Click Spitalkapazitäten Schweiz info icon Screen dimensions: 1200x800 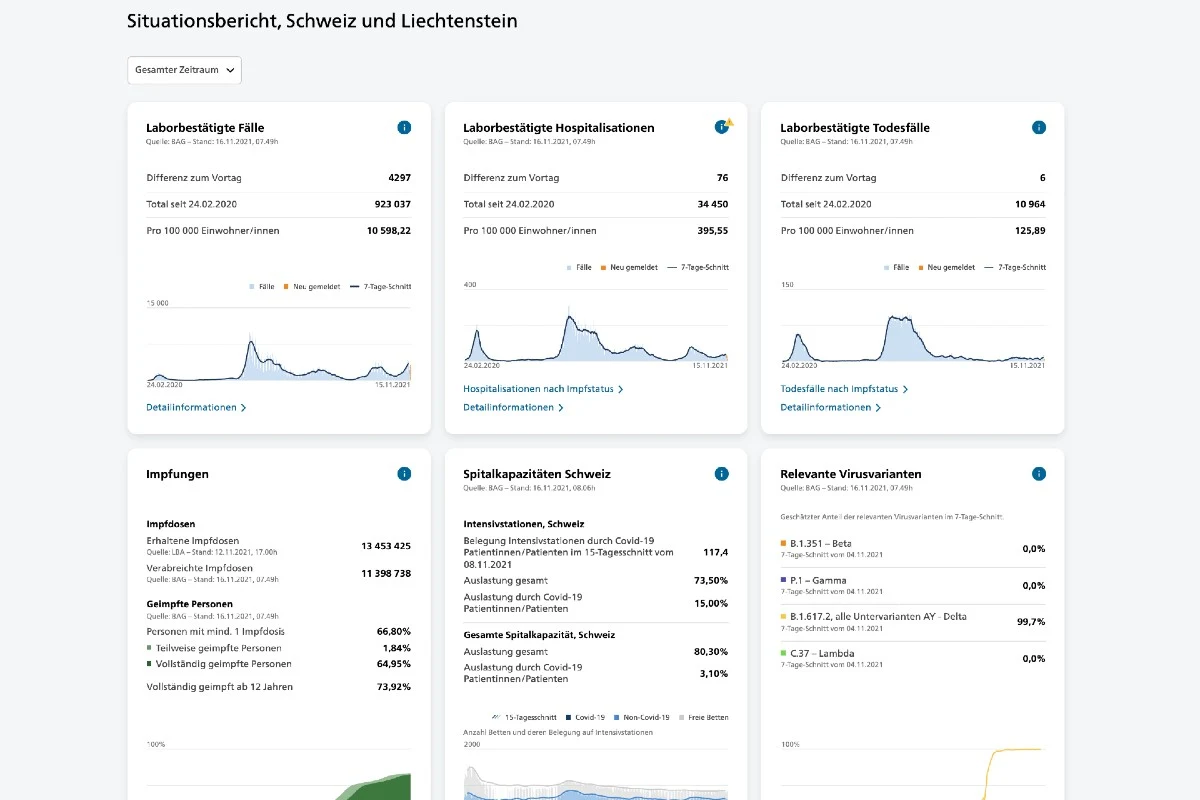pyautogui.click(x=721, y=474)
